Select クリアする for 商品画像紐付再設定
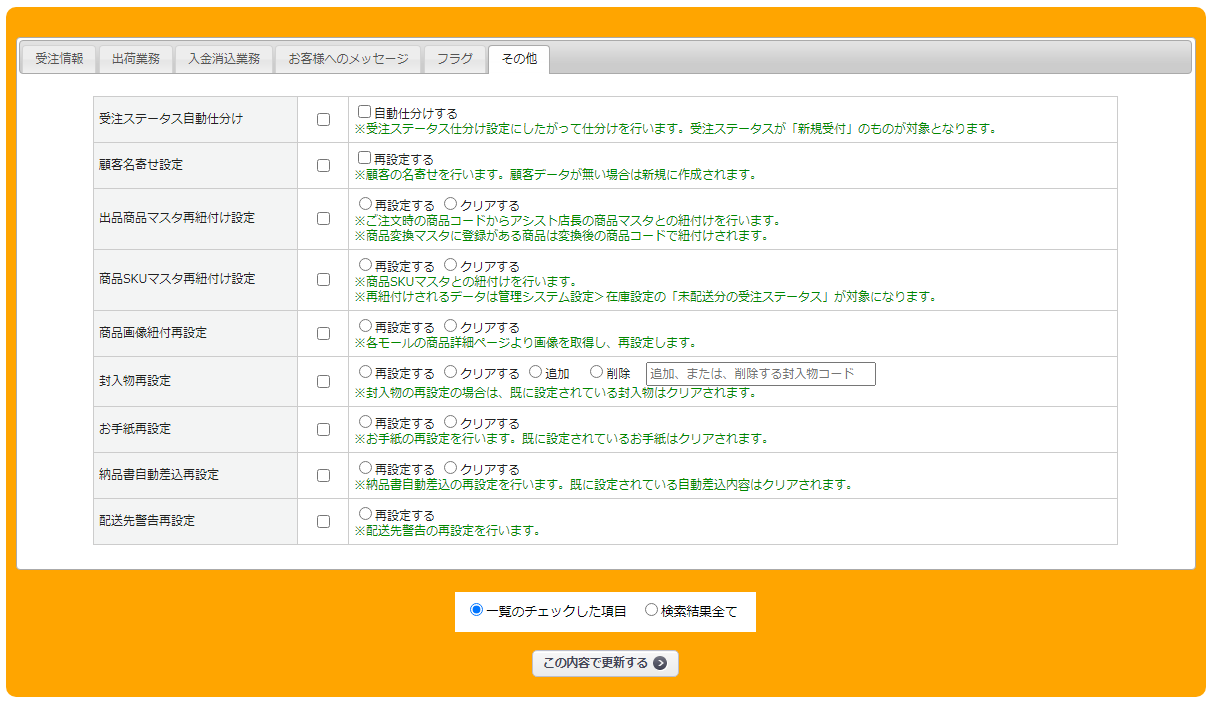 [x=451, y=326]
